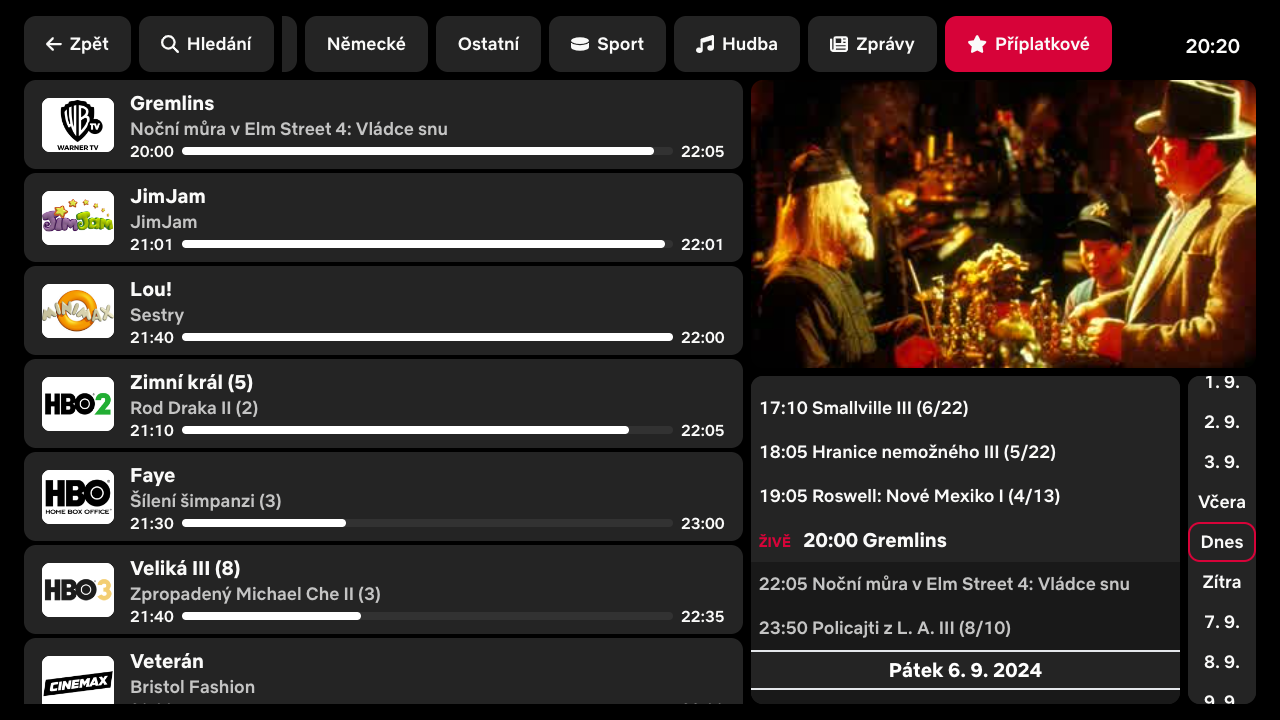Click the Gremlins title in channel list

point(172,103)
